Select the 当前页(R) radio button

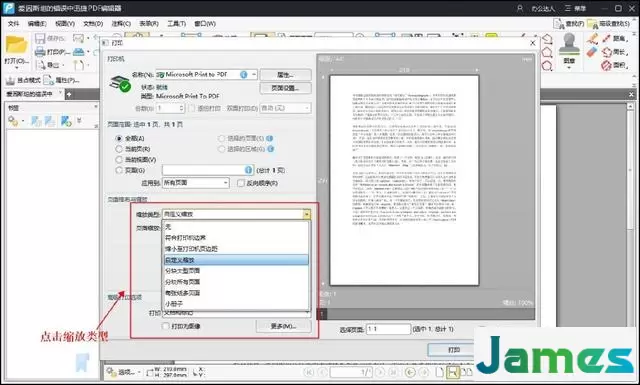119,149
